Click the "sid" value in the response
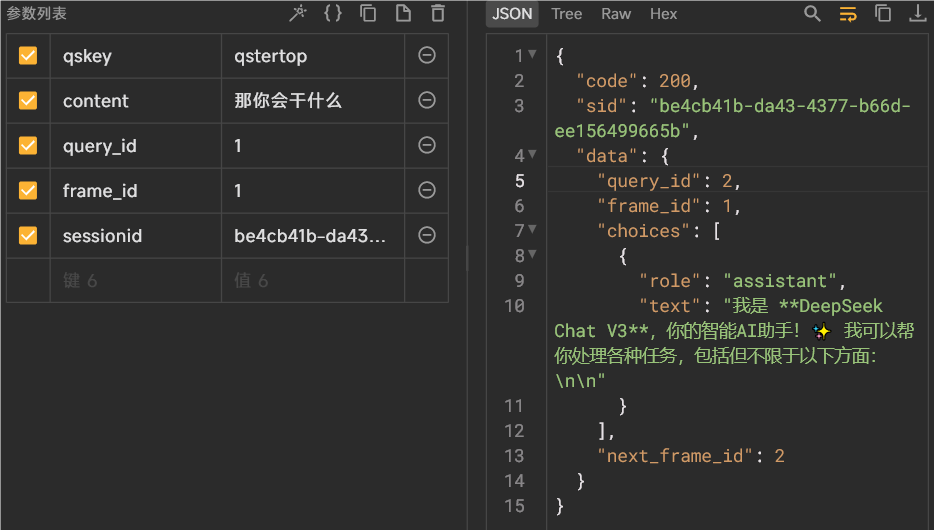The height and width of the screenshot is (530, 934). 733,118
